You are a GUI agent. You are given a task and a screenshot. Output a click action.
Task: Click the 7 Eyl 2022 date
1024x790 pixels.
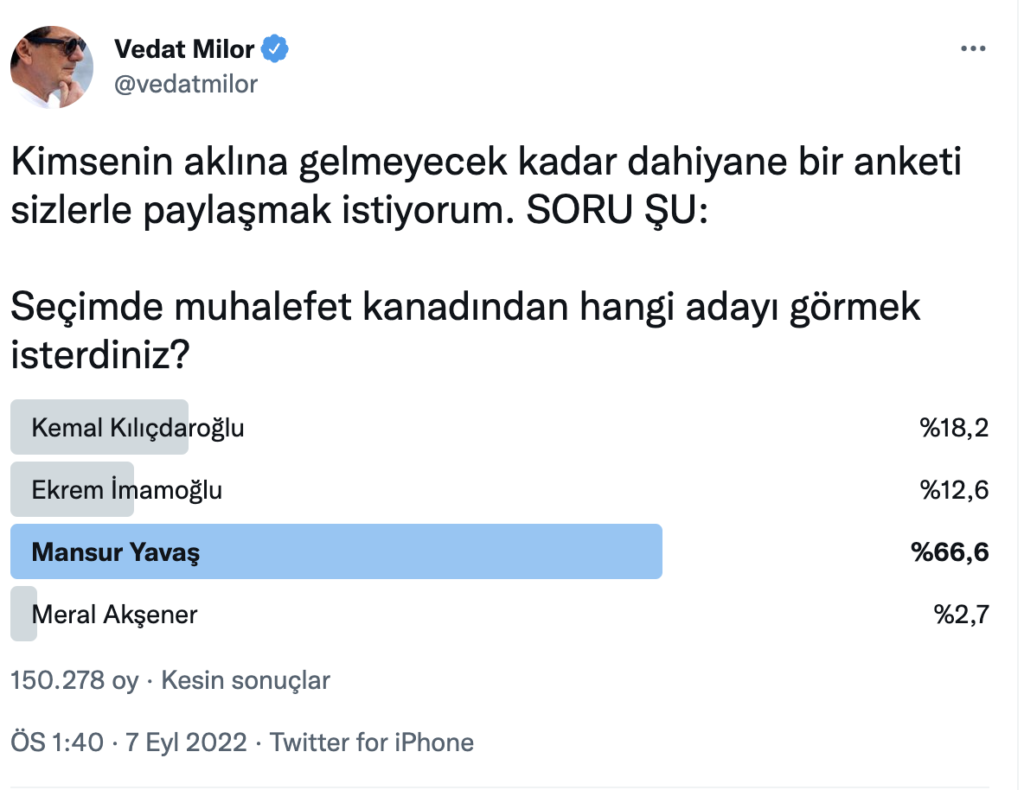186,743
